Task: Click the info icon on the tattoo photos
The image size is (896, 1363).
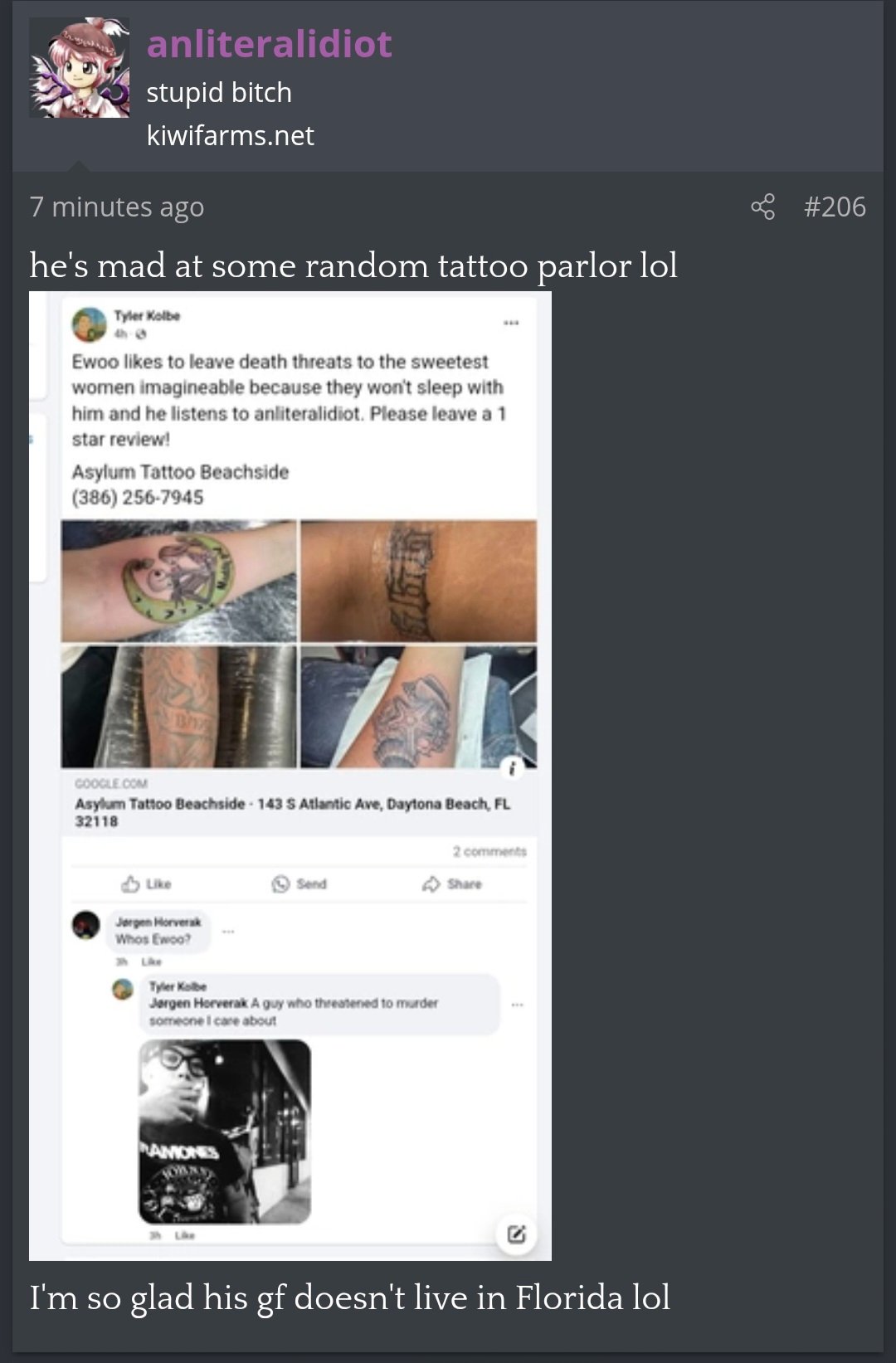Action: pos(512,769)
